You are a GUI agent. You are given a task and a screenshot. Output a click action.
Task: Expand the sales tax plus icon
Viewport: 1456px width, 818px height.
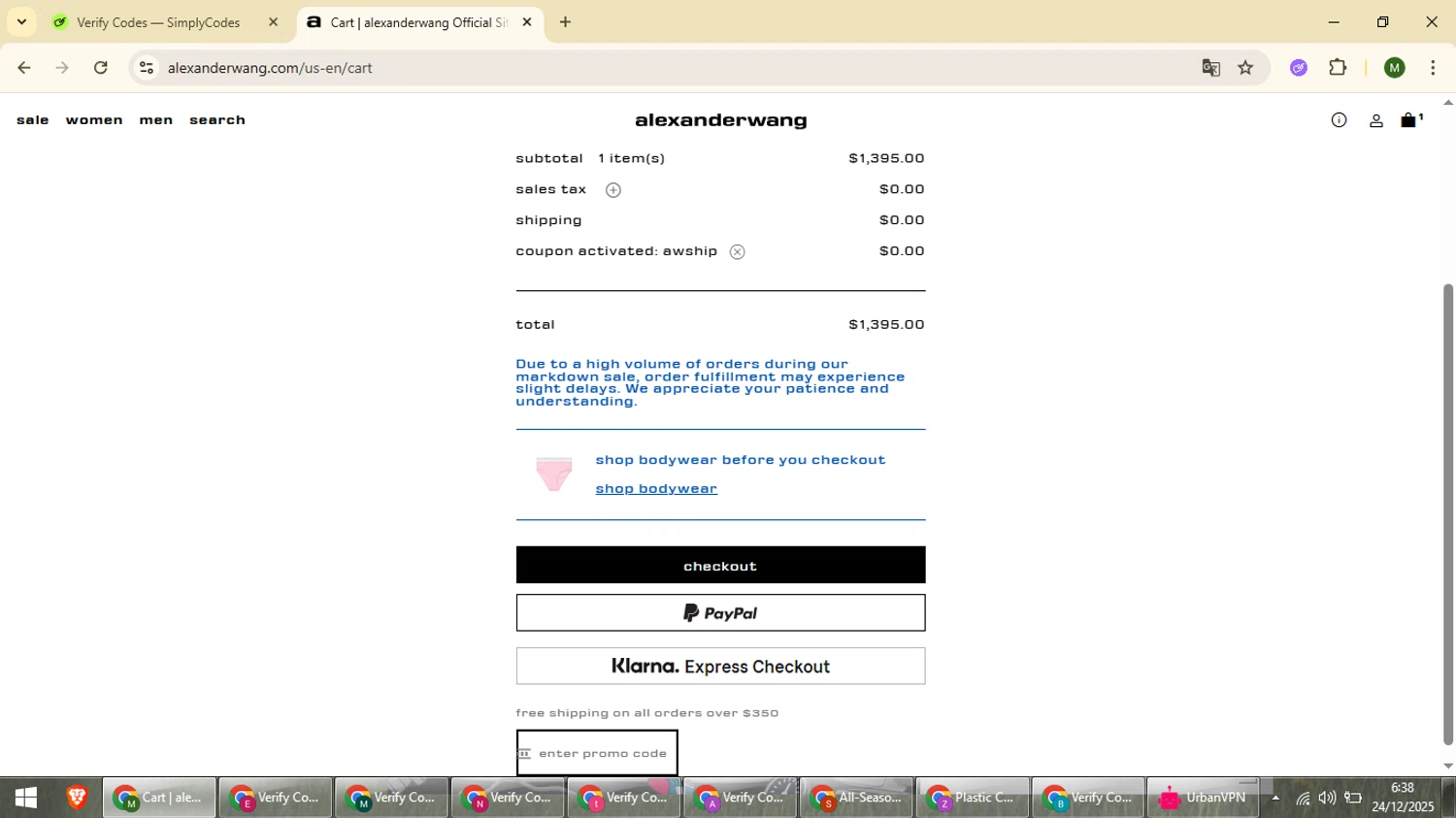pyautogui.click(x=612, y=190)
